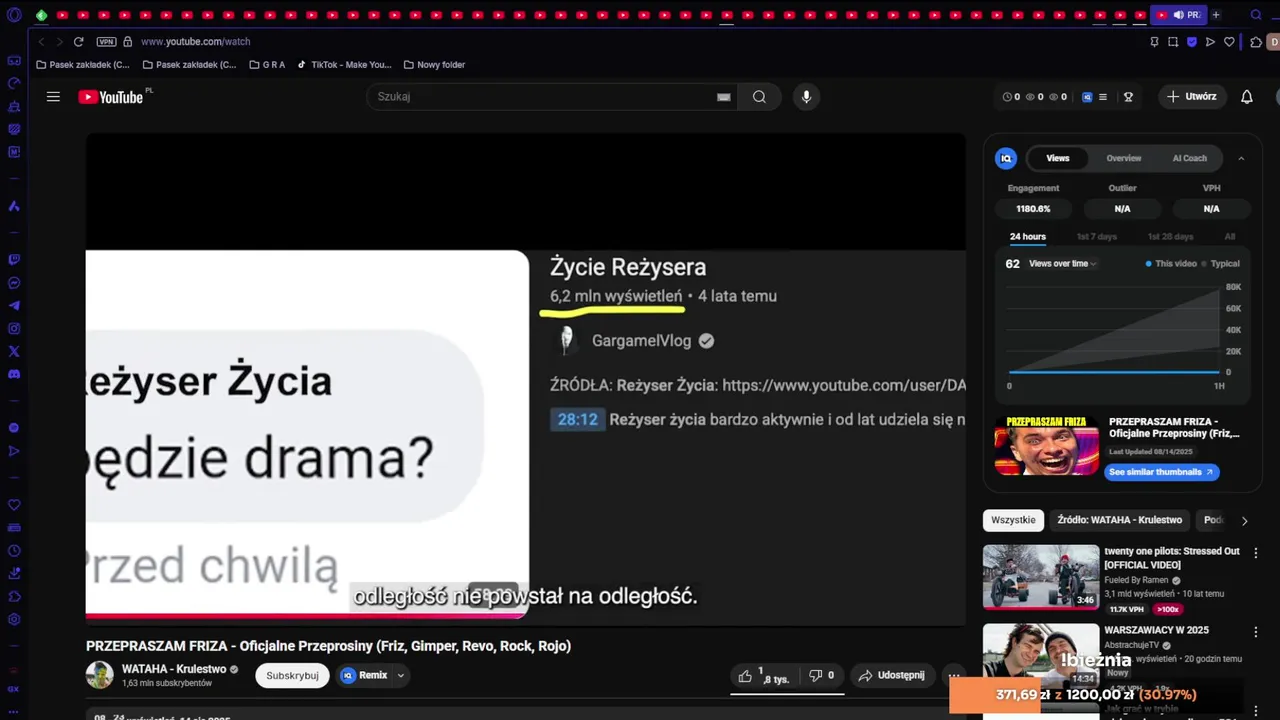The image size is (1280, 720).
Task: Open TikTok - Make You... bookmark
Action: (x=344, y=65)
